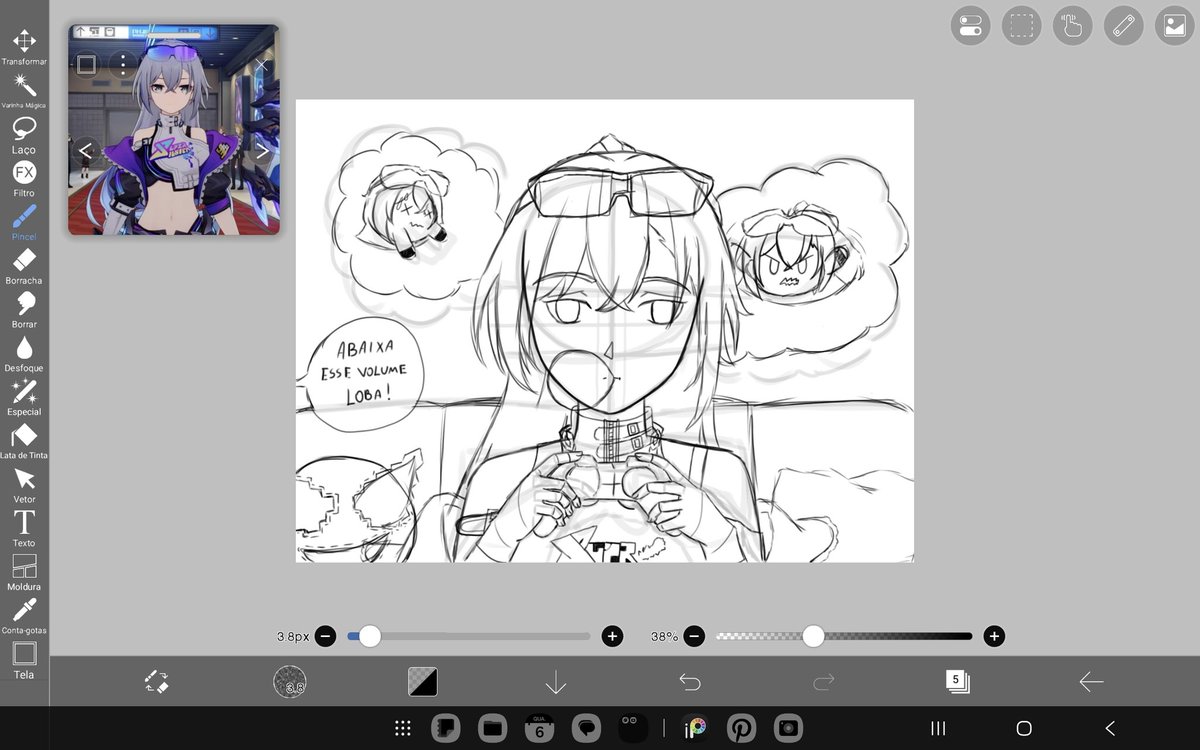This screenshot has height=750, width=1200.
Task: Activate the Conta-gotas eyedropper tool
Action: tap(24, 616)
